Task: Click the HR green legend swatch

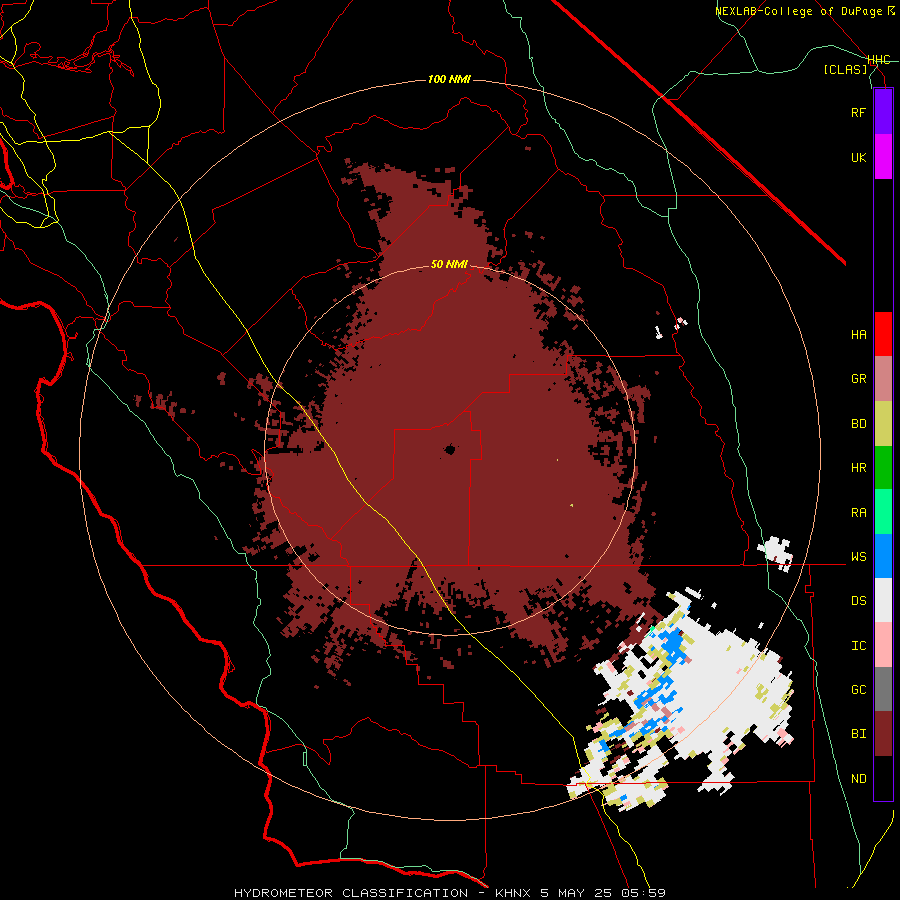Action: coord(883,468)
